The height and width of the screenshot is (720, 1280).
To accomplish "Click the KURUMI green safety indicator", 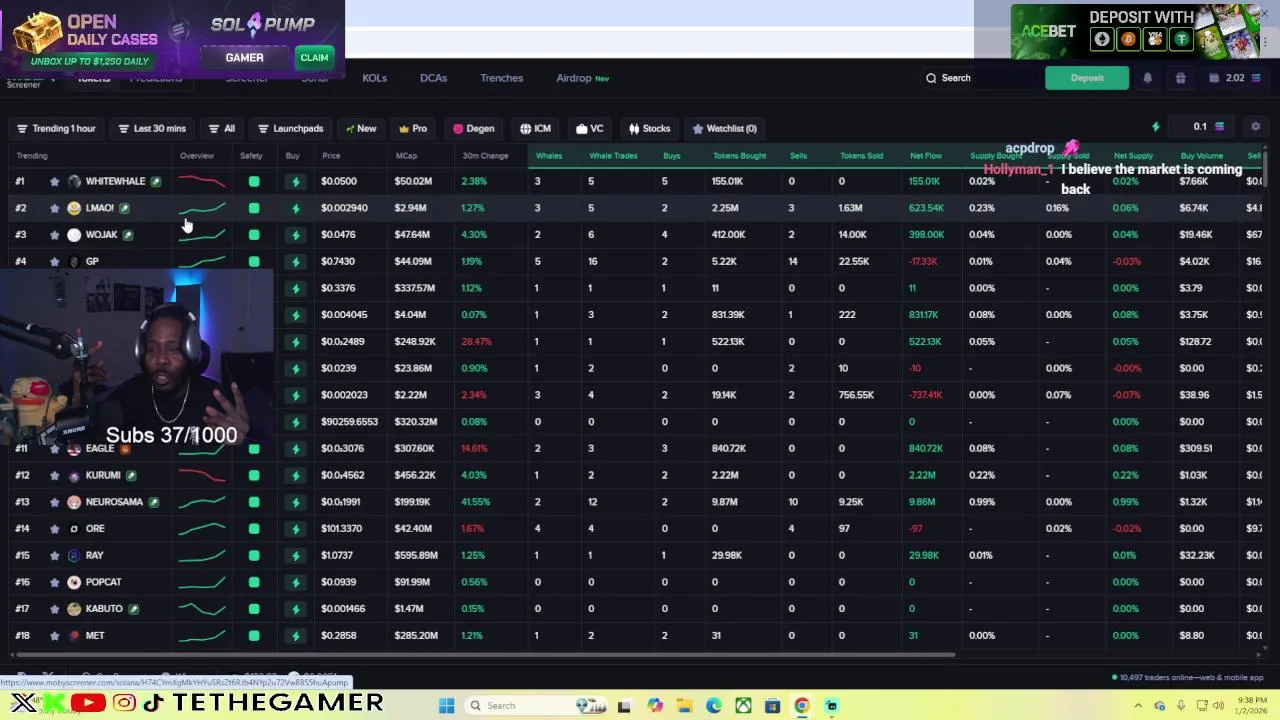I will click(254, 475).
